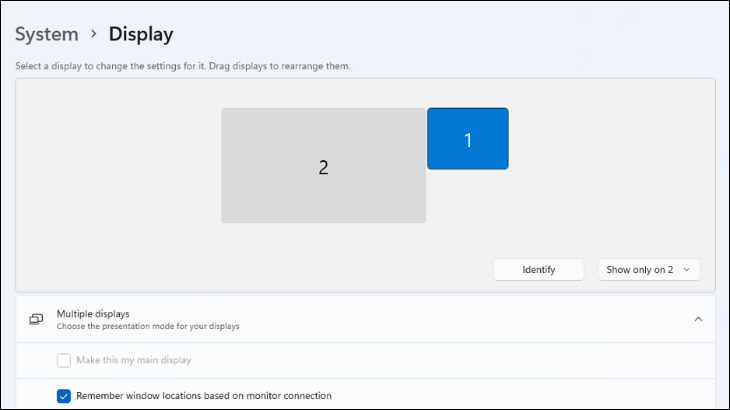Click the number 1 on the blue monitor

click(x=467, y=140)
